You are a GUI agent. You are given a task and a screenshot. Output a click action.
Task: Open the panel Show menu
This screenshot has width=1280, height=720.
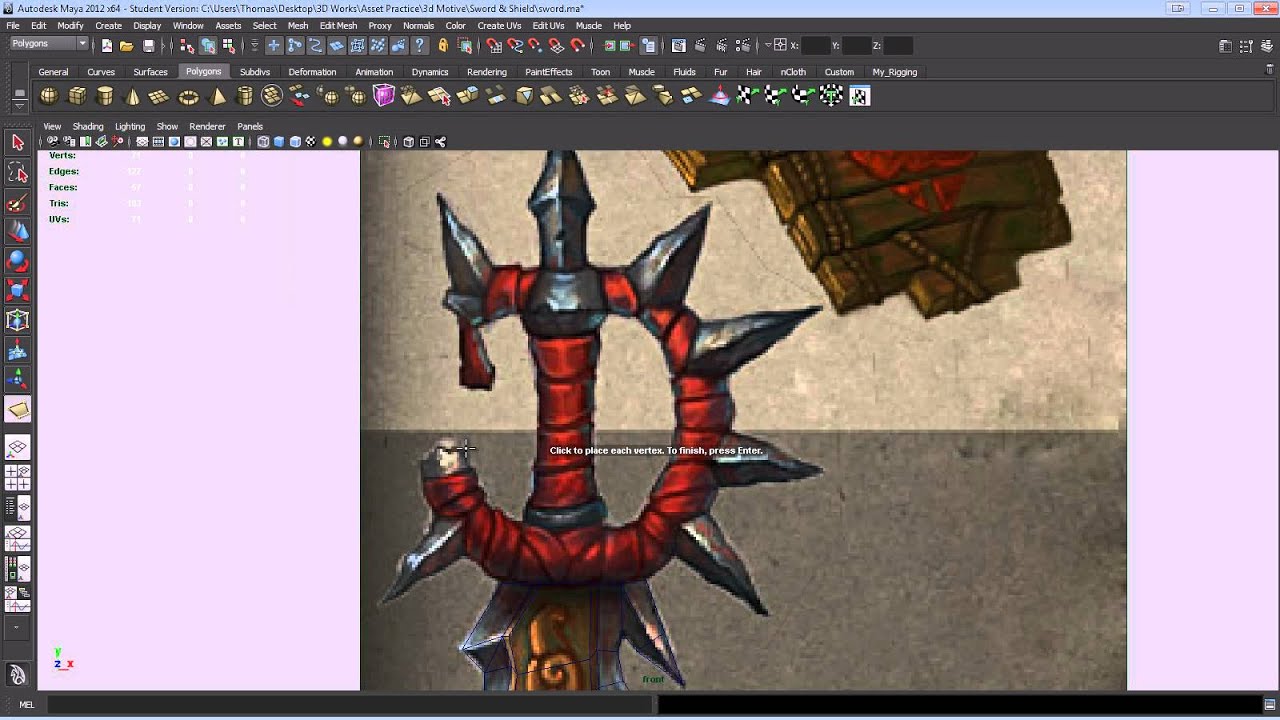[167, 127]
